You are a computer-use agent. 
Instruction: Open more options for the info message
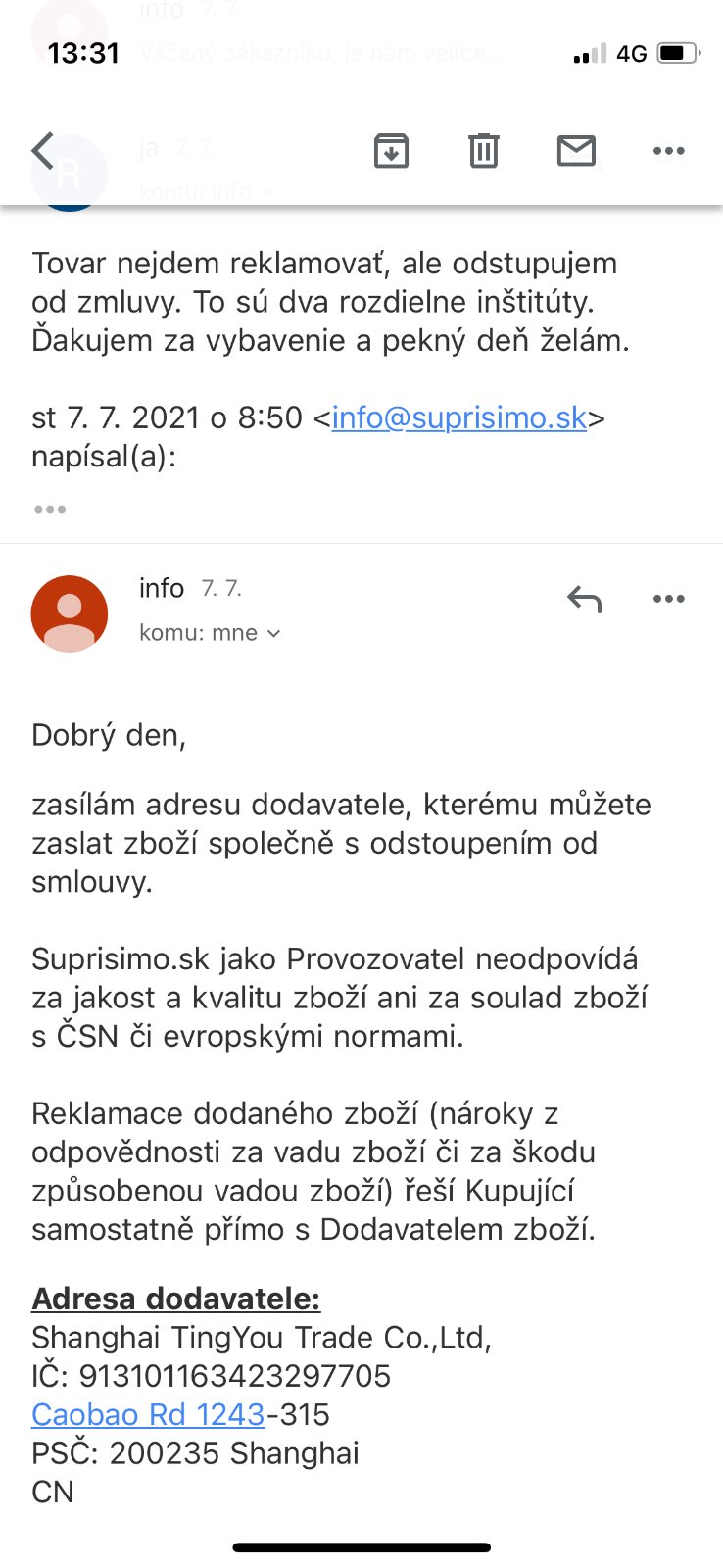[x=668, y=599]
